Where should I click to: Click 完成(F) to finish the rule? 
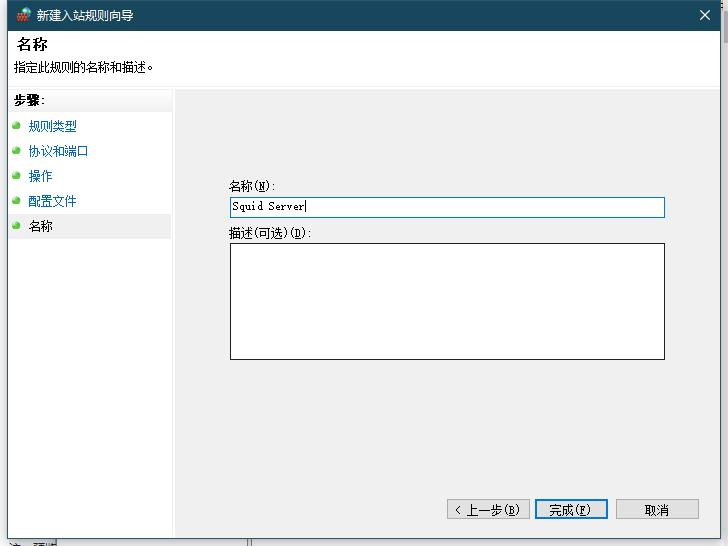570,509
